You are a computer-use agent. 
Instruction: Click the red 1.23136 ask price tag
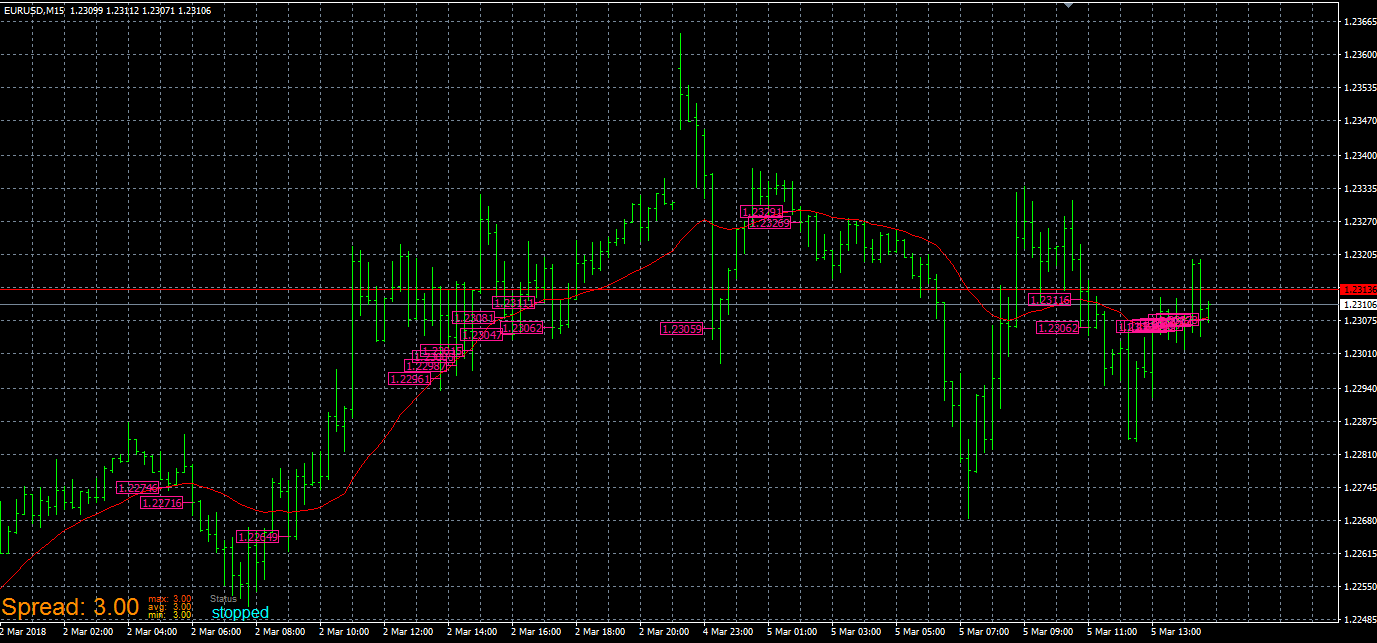(1358, 289)
